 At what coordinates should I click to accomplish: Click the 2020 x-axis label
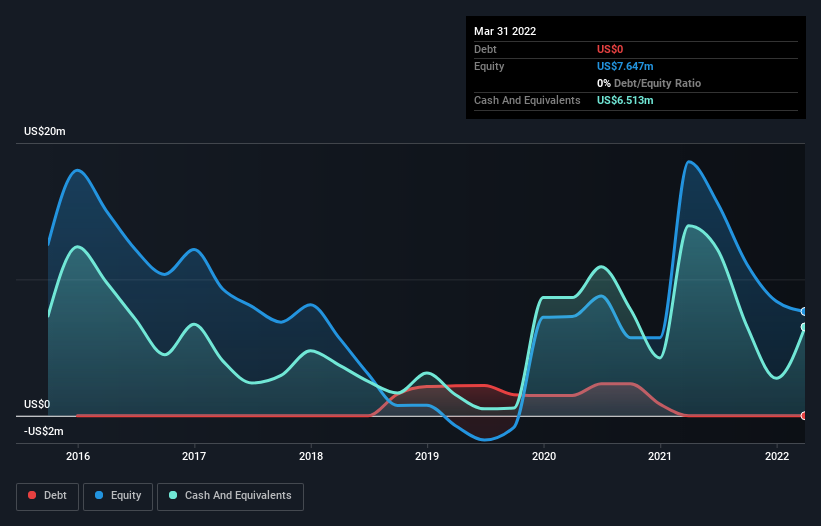[x=544, y=456]
